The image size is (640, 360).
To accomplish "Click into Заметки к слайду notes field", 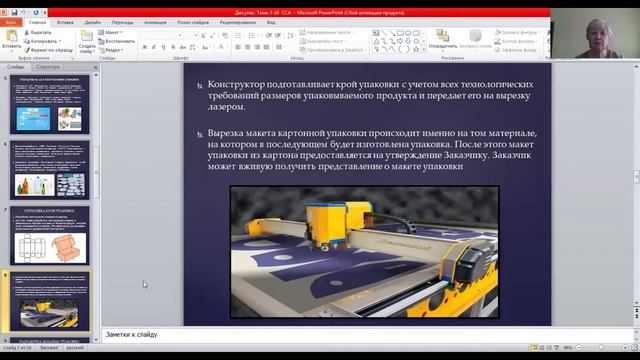I will [x=367, y=335].
